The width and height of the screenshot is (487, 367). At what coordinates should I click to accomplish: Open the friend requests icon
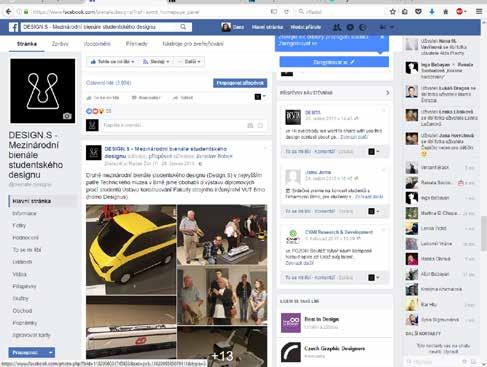pyautogui.click(x=337, y=27)
